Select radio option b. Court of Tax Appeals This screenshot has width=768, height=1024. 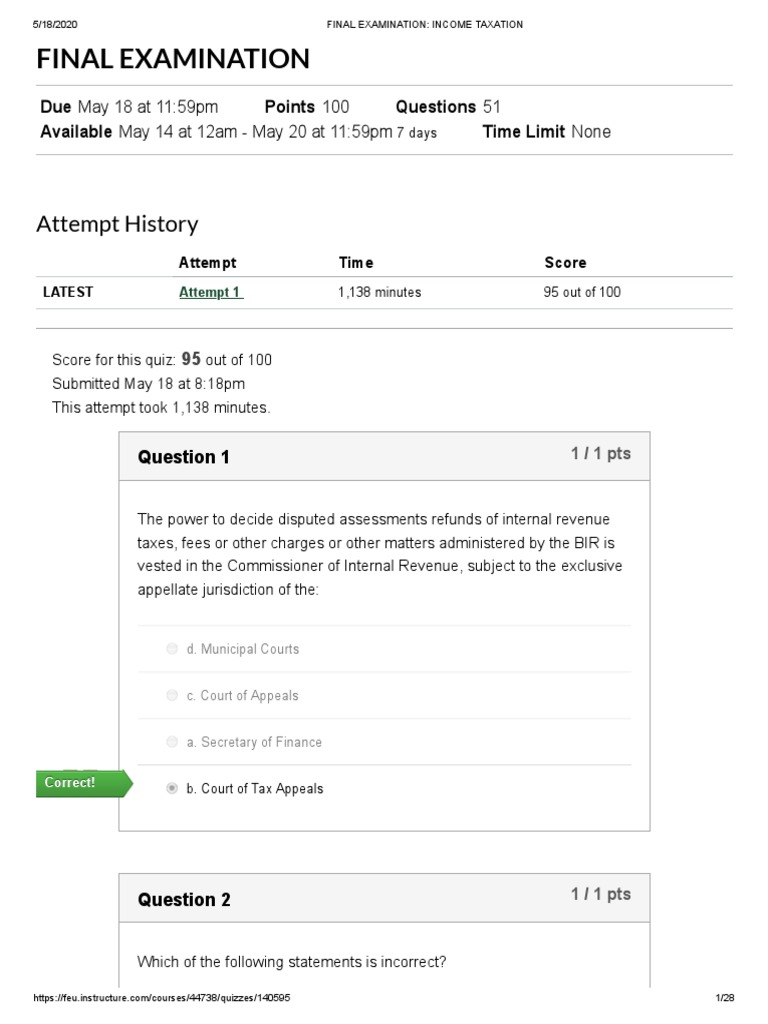172,788
